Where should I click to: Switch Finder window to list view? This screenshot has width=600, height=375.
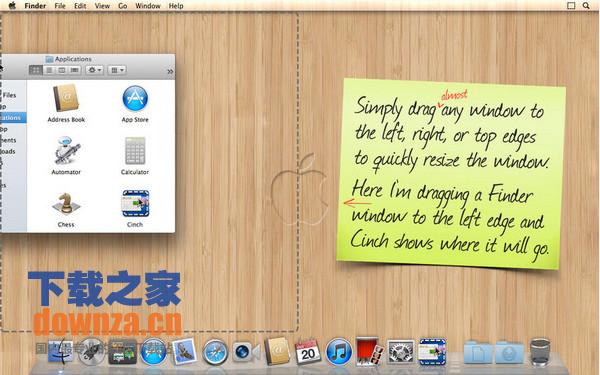click(x=49, y=70)
